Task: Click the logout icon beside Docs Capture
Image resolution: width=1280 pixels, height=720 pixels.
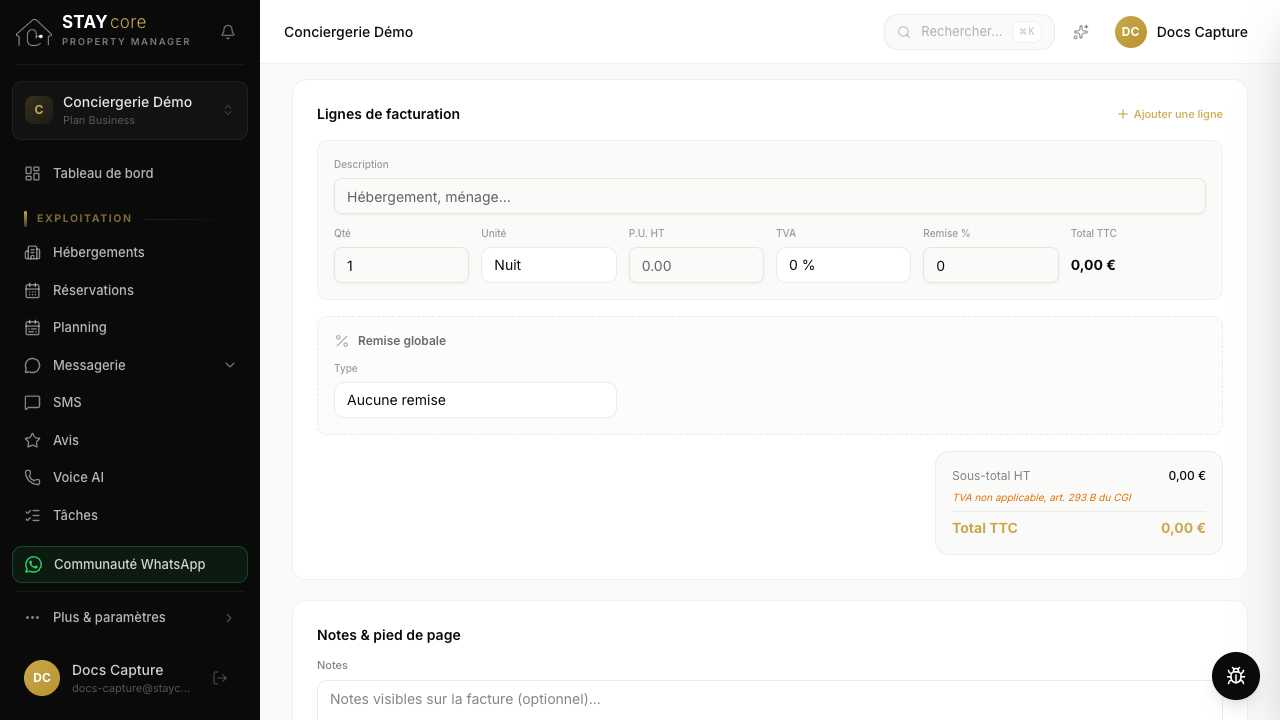Action: click(220, 678)
